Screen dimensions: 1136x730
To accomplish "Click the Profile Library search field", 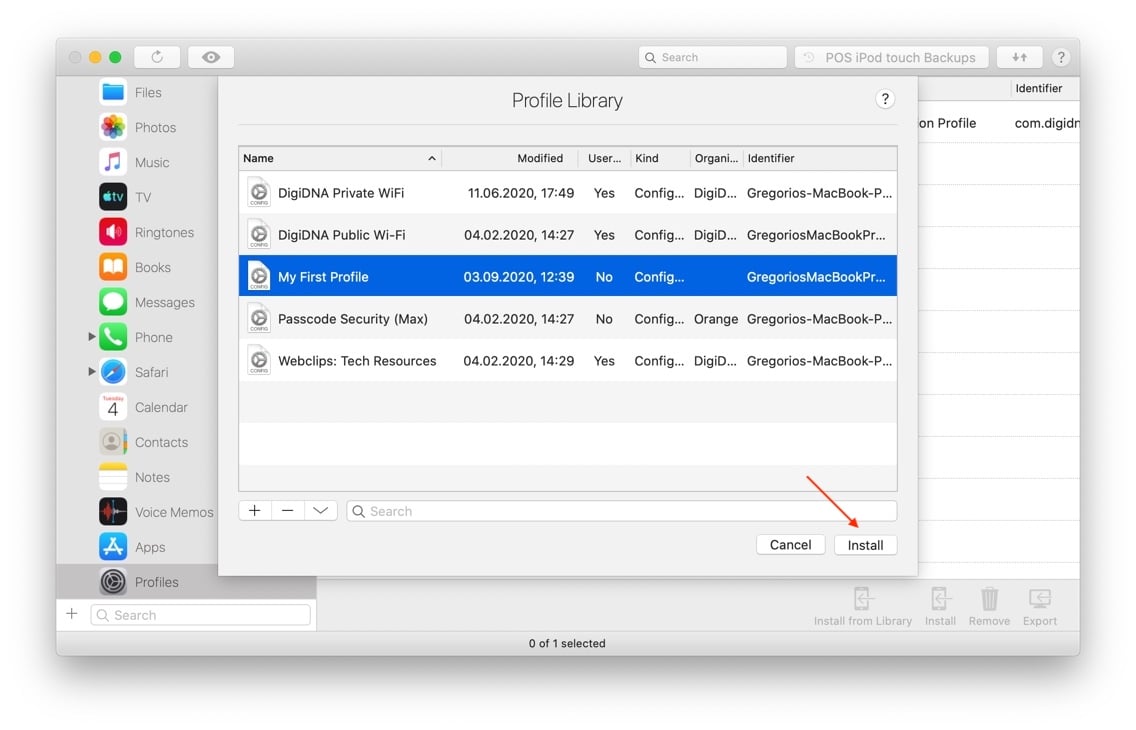I will (x=622, y=511).
